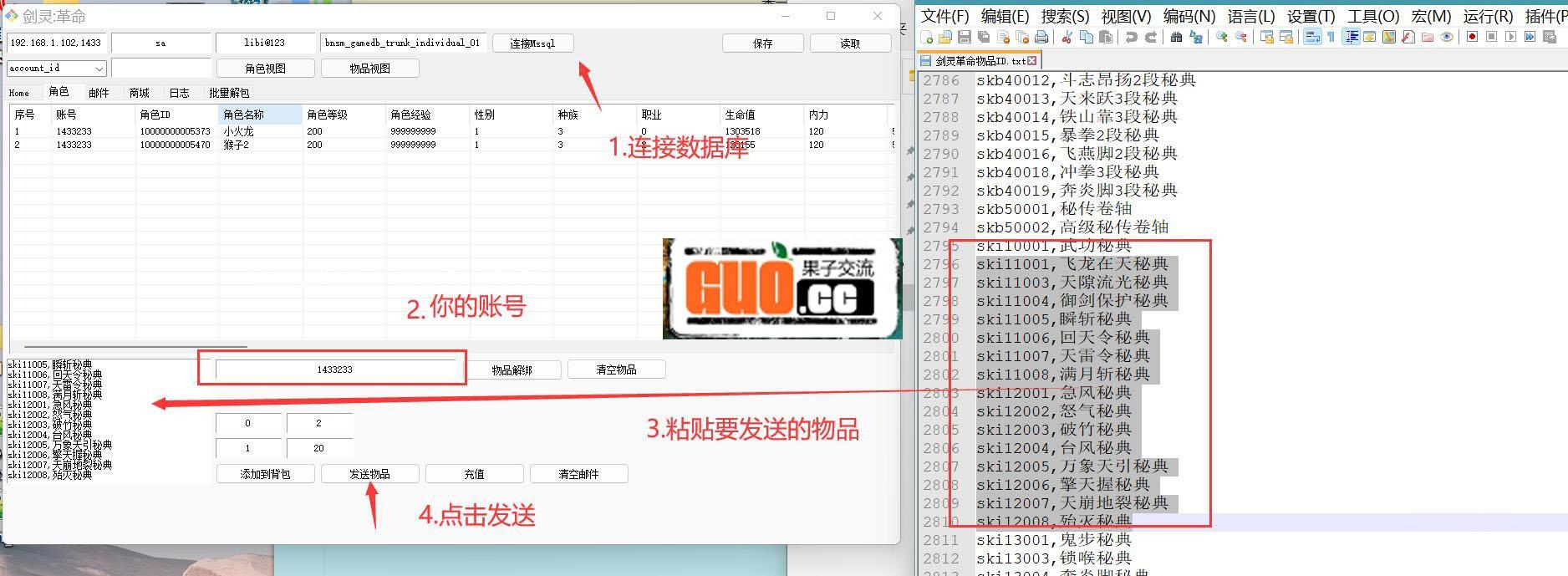Image resolution: width=1568 pixels, height=576 pixels.
Task: Start macro recording with the red dot icon
Action: [1472, 37]
